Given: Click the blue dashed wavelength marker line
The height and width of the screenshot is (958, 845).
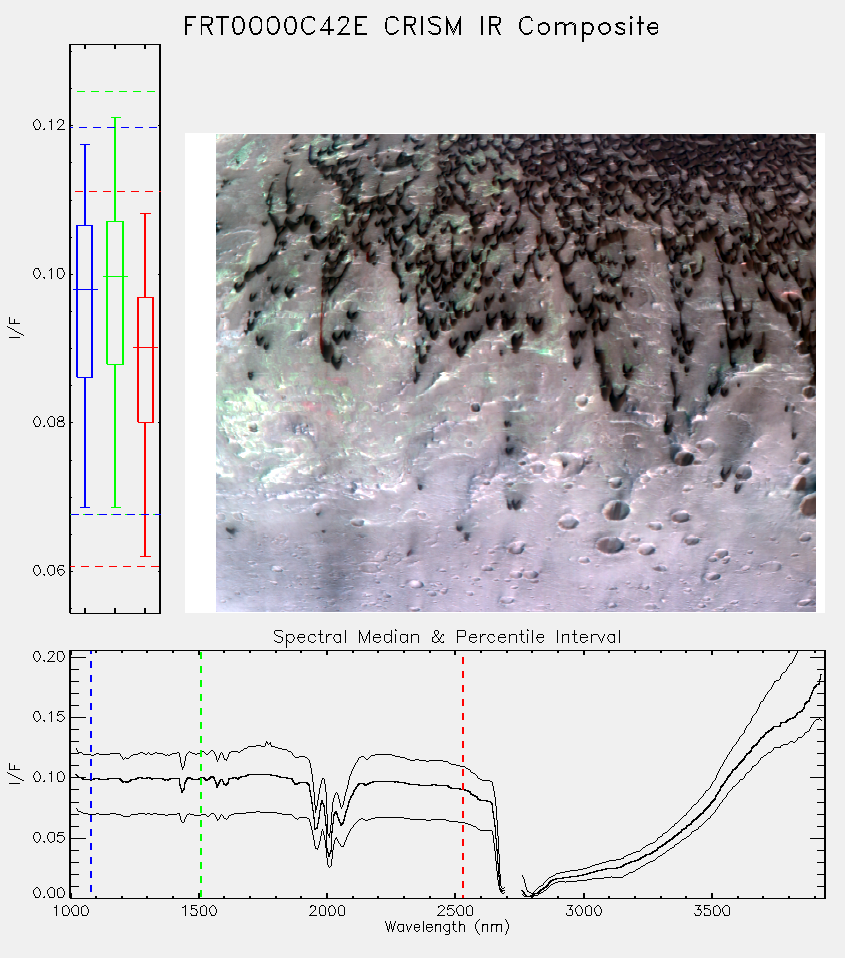Looking at the screenshot, I should (x=91, y=773).
